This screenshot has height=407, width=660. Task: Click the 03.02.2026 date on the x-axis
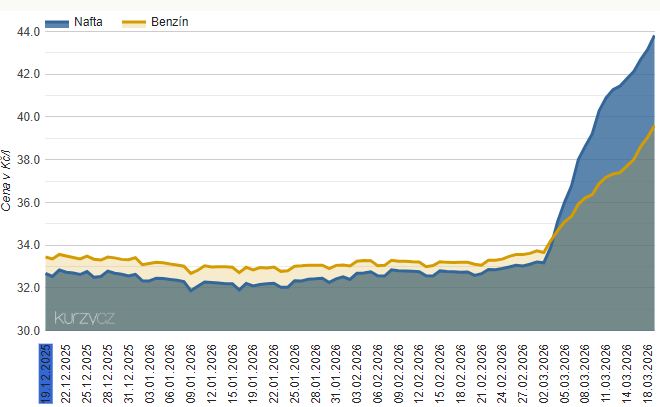pyautogui.click(x=356, y=371)
